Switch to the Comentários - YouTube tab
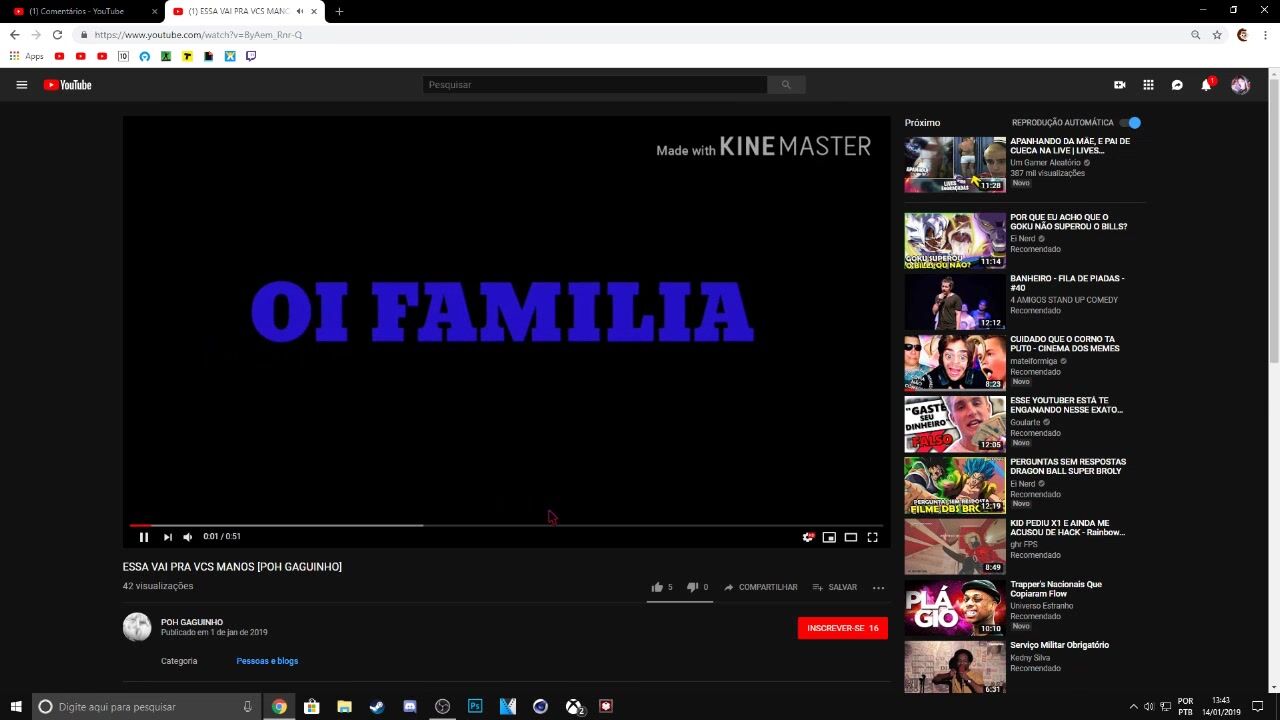This screenshot has width=1280, height=720. coord(82,11)
